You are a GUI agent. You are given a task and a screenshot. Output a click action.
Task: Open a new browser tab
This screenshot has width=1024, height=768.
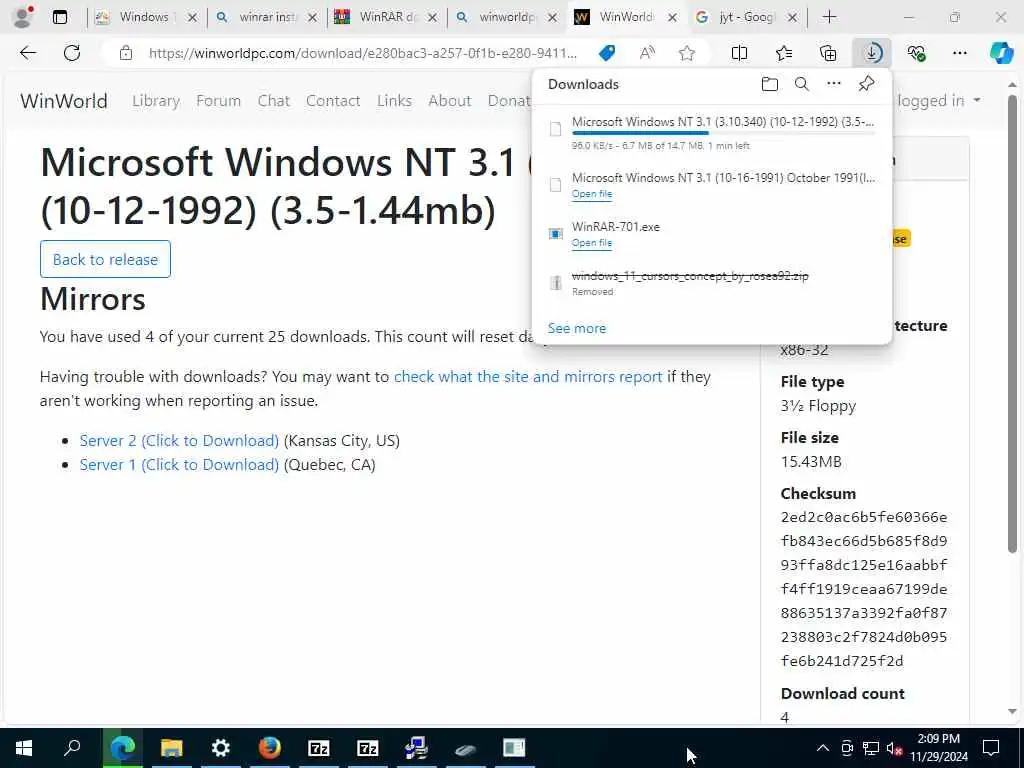[x=829, y=17]
